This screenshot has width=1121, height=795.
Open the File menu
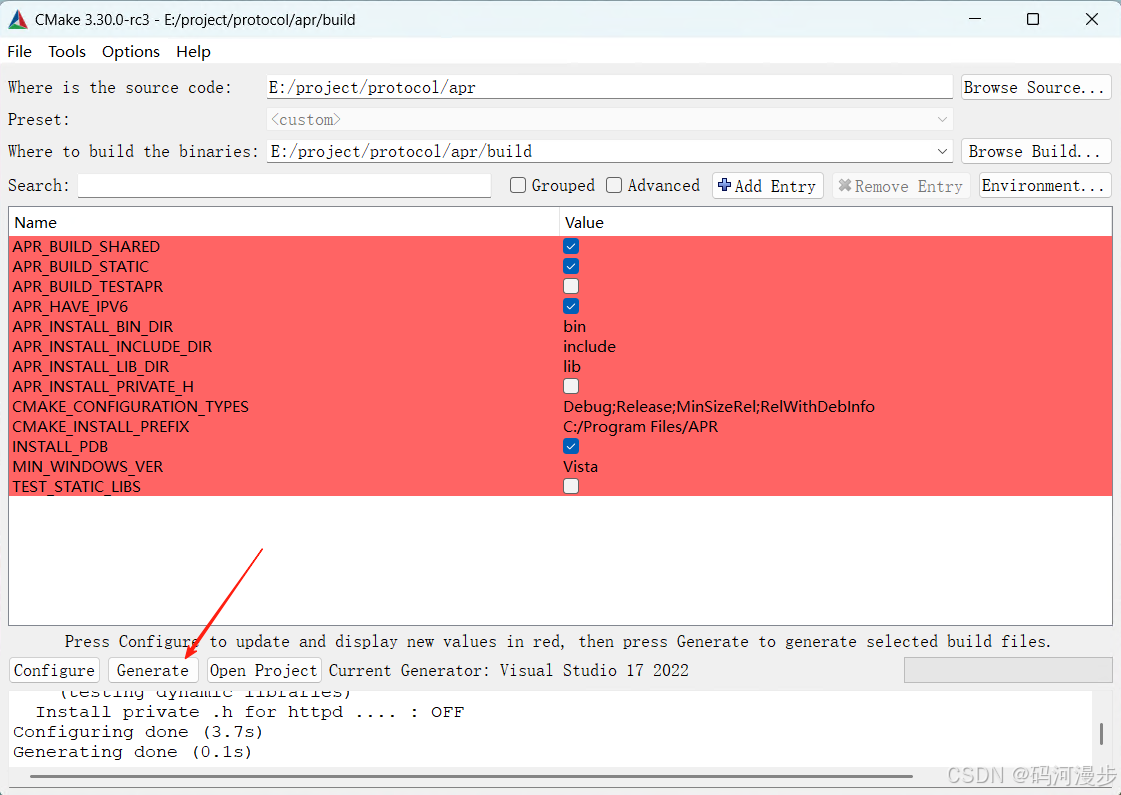coord(19,51)
